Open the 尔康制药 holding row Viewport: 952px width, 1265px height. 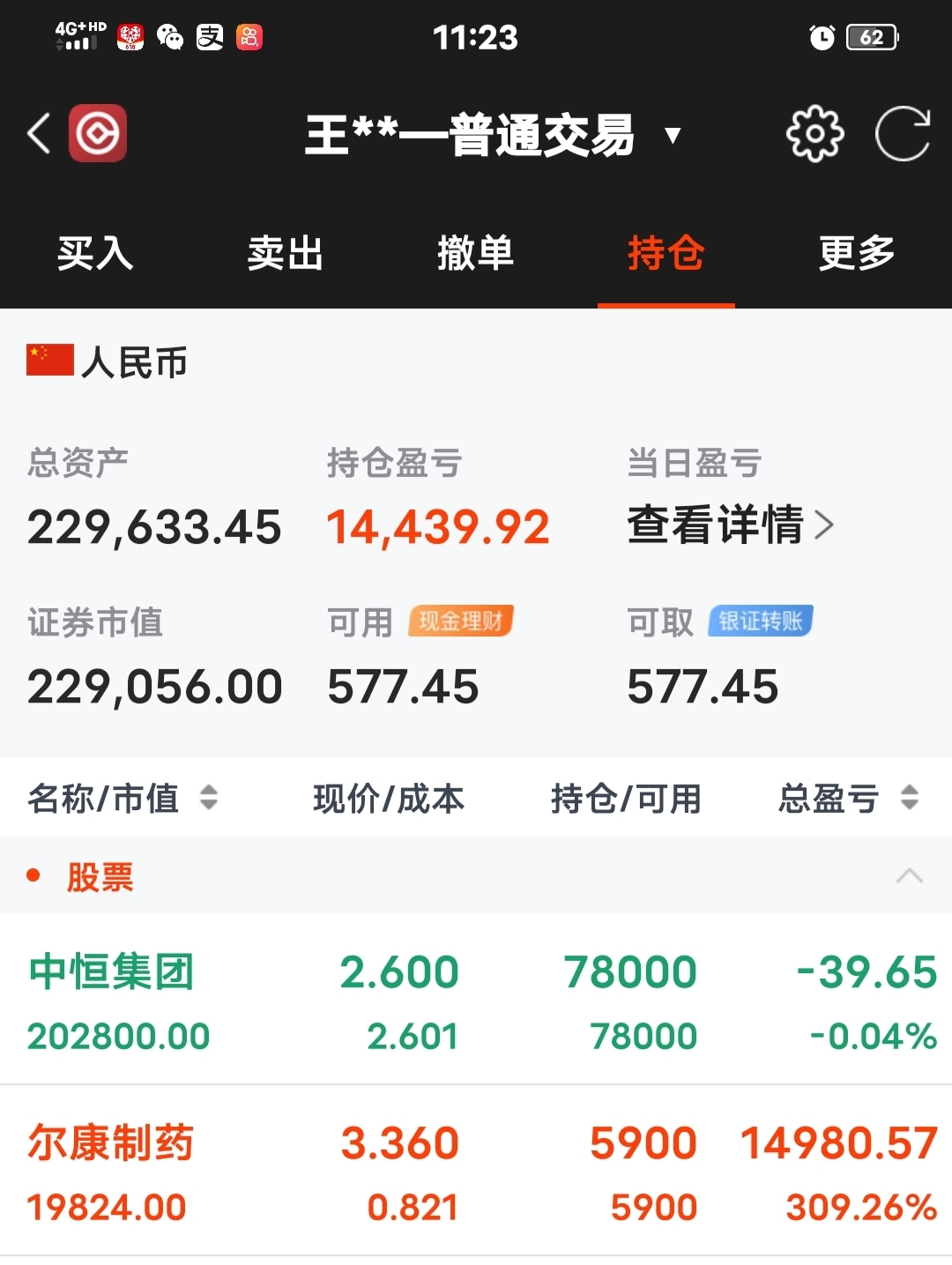[x=476, y=1171]
